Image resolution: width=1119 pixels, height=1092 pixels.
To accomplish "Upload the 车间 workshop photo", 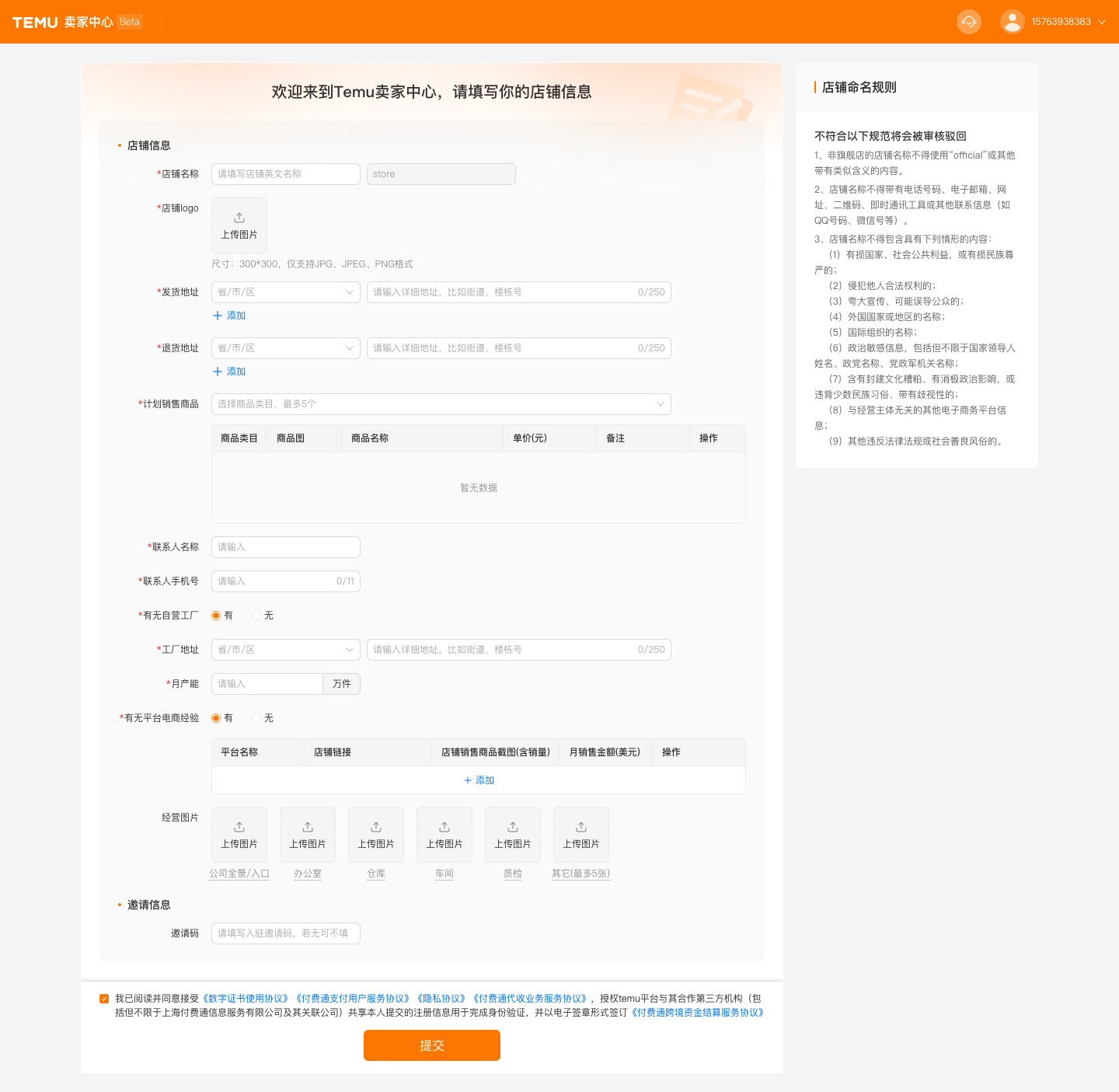I will click(444, 835).
